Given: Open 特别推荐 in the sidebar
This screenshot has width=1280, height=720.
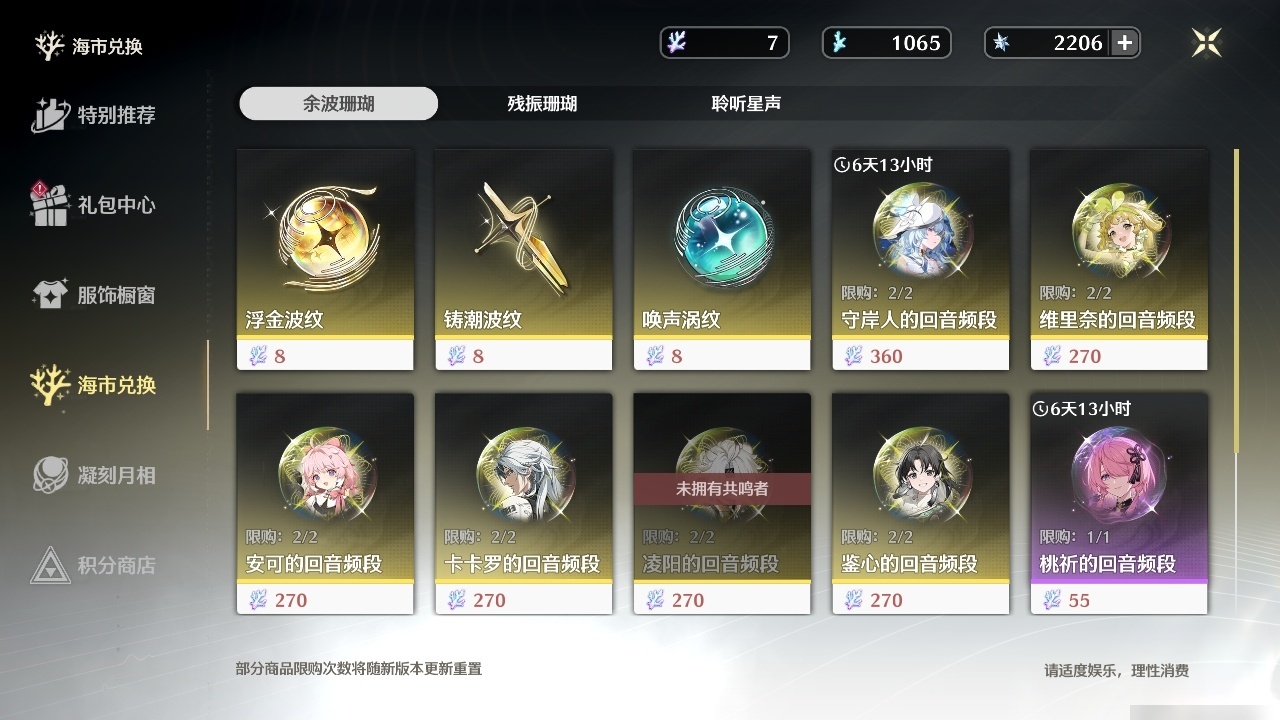Looking at the screenshot, I should 95,115.
